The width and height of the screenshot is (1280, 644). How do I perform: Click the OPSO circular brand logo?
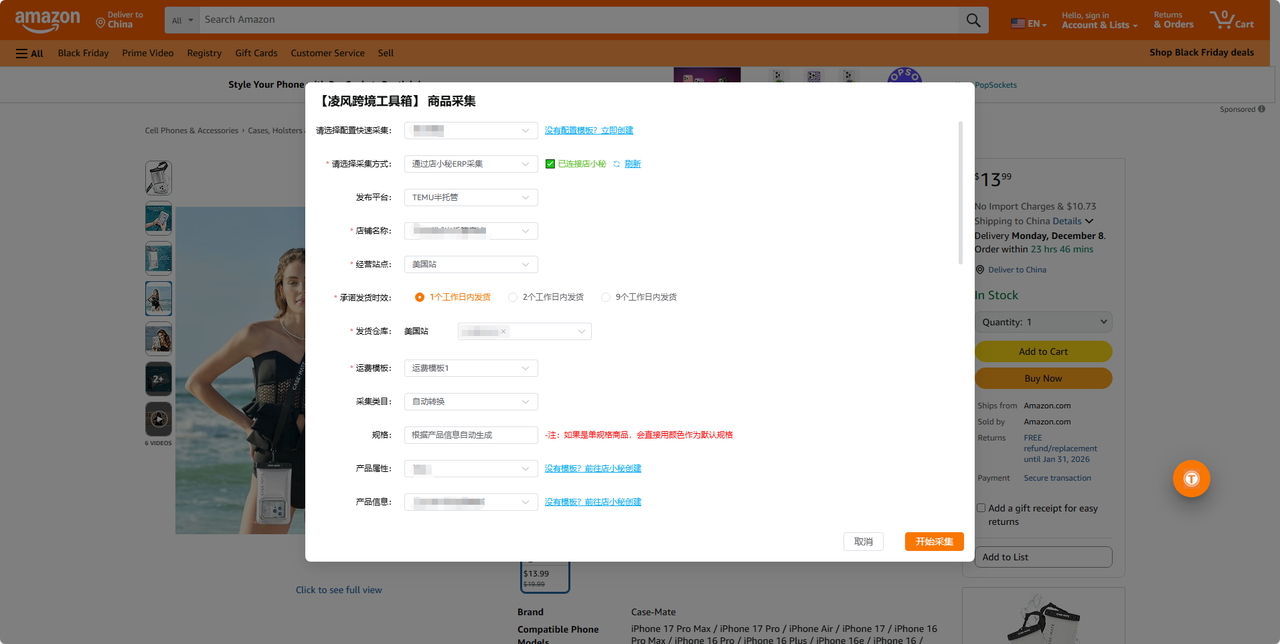point(904,74)
